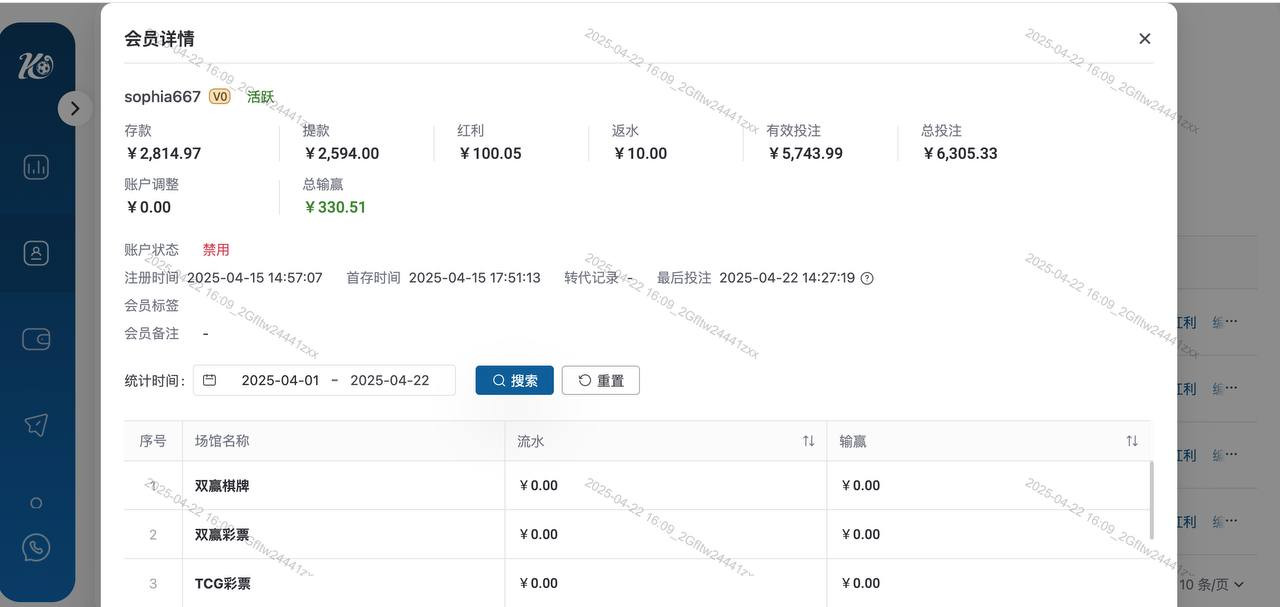Open the wallet icon in the sidebar

click(36, 339)
